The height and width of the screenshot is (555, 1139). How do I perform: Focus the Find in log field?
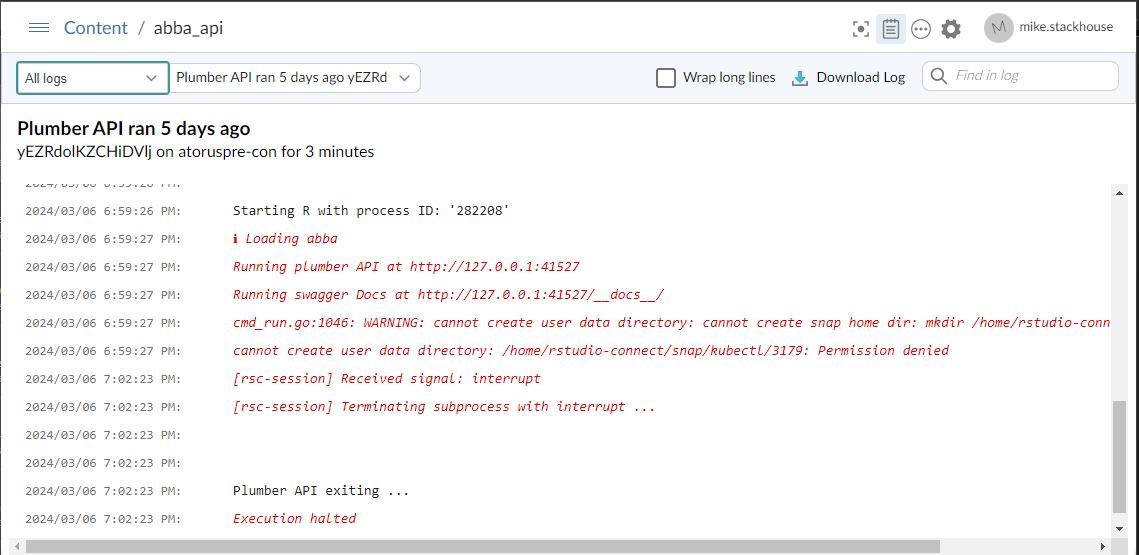[x=1030, y=76]
